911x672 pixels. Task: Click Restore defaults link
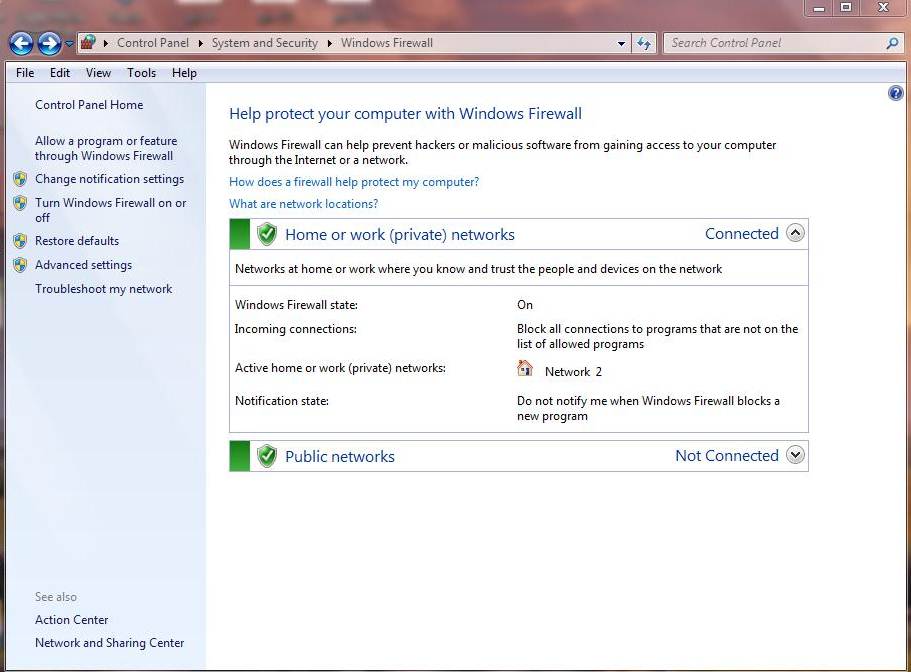pyautogui.click(x=77, y=240)
